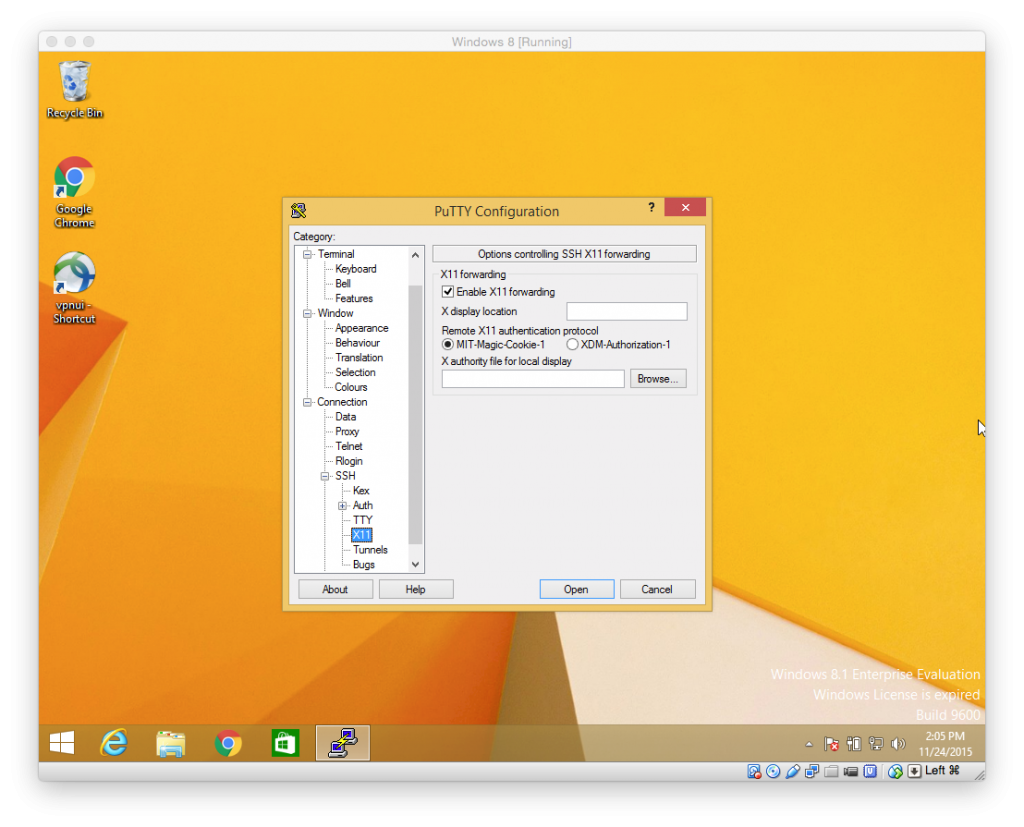Select XDM-Authorization-1 protocol
Viewport: 1024px width, 827px height.
coord(572,344)
